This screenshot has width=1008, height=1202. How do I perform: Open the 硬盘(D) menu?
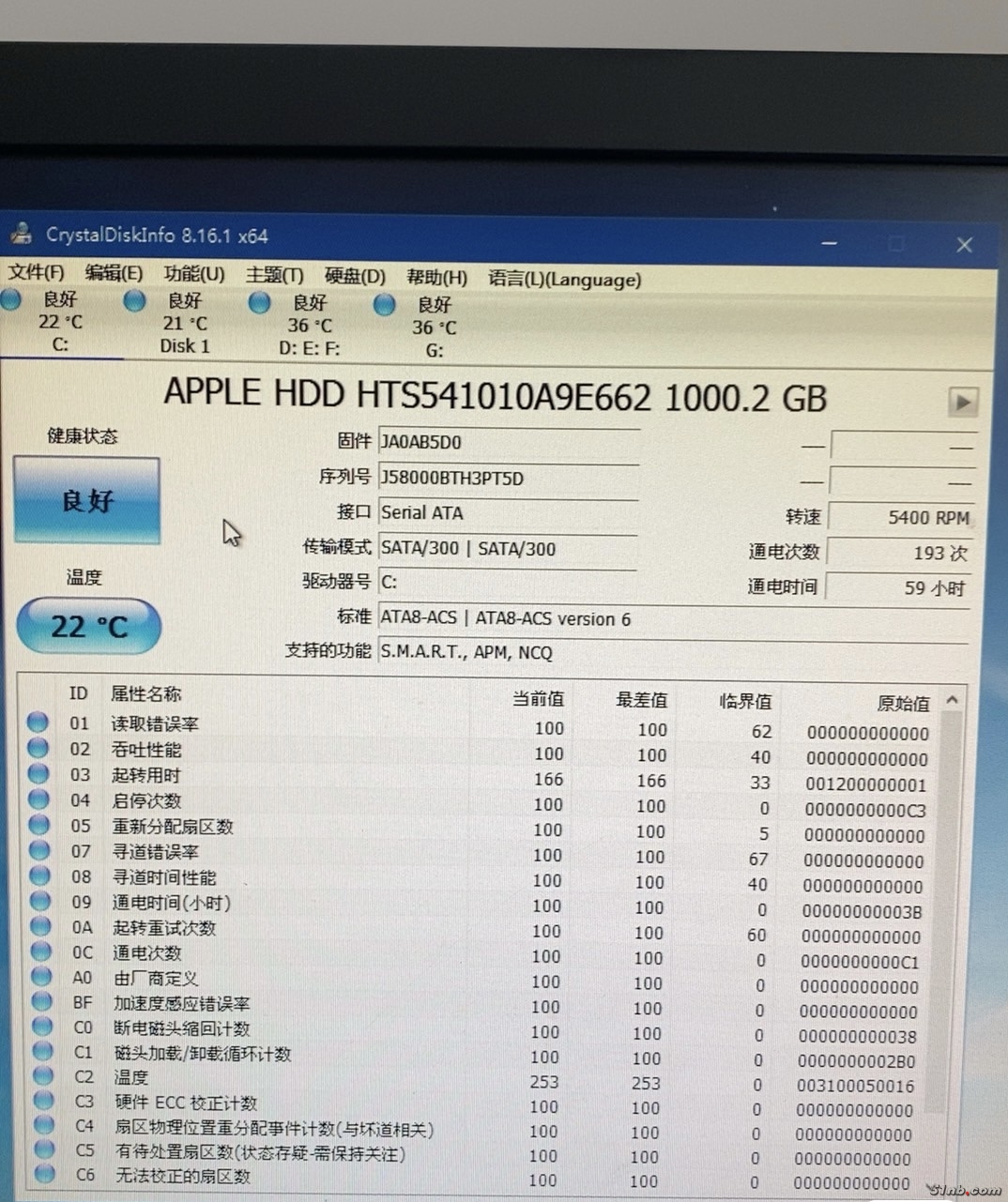point(355,277)
